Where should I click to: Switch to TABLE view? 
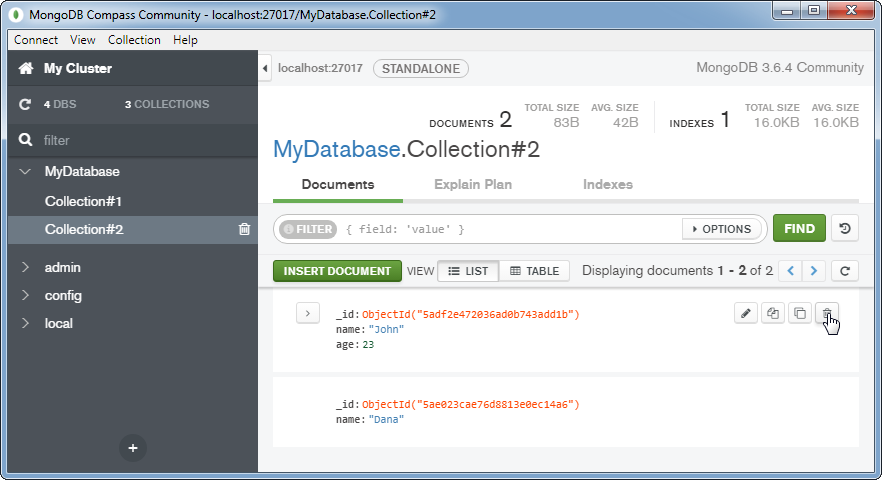(534, 271)
